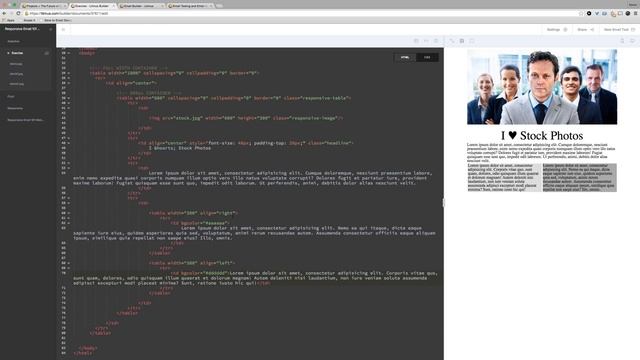Open the Email Builder - Litmus browser tab
640x360 pixels.
pos(142,6)
